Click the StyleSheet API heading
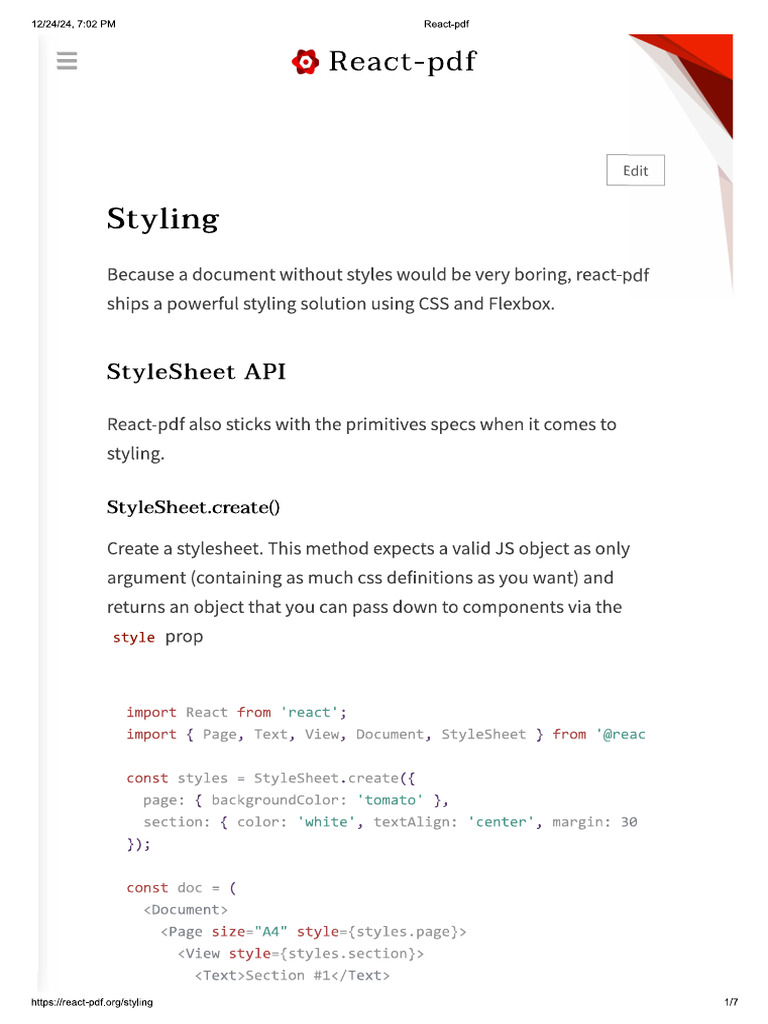This screenshot has height=1024, width=768. point(196,372)
